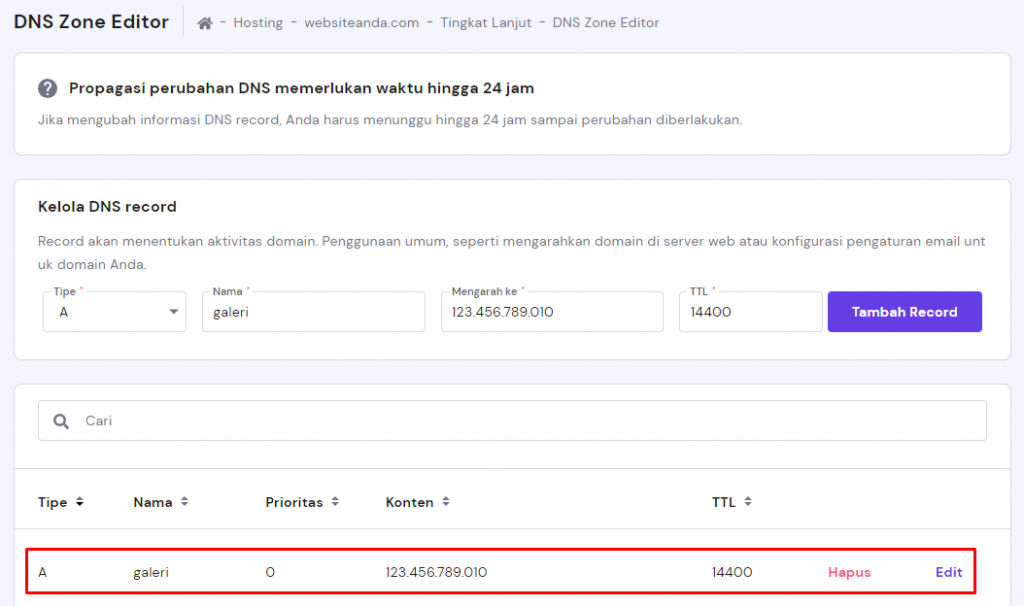Sort records using the Konten column arrows

(x=446, y=501)
